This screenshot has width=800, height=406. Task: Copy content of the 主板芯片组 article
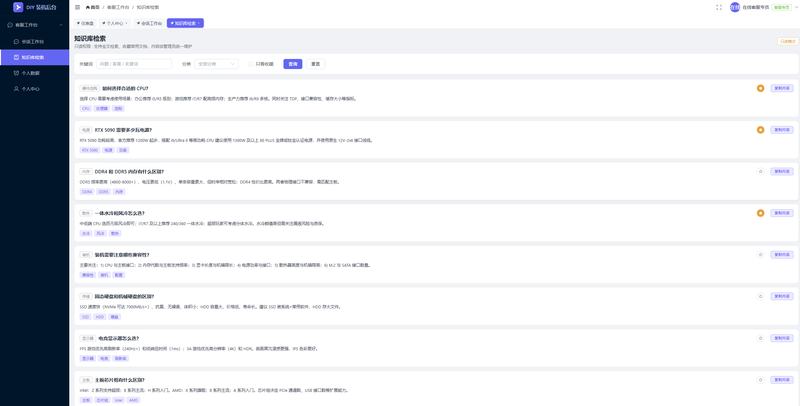(x=782, y=380)
